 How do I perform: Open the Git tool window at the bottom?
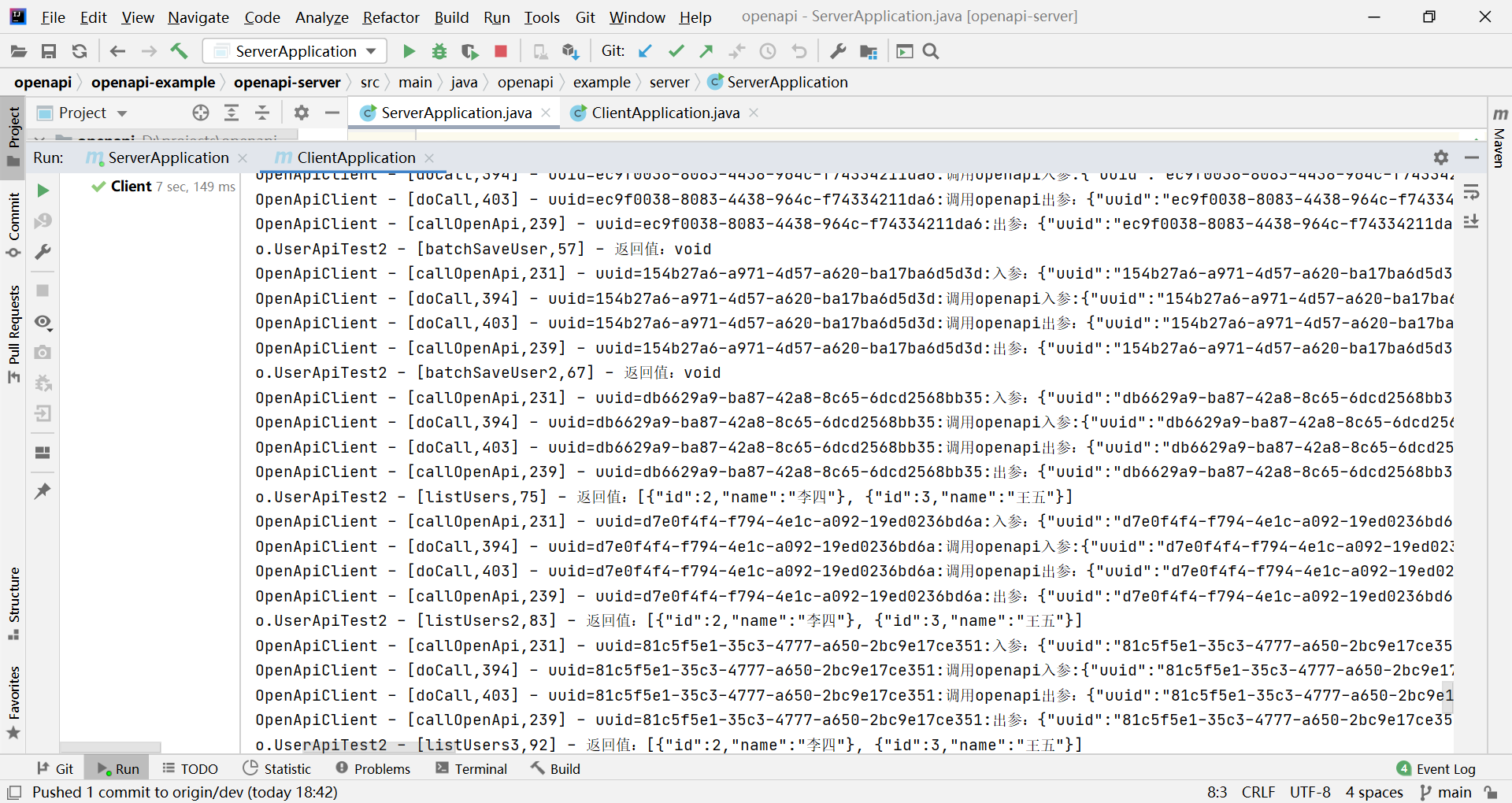[x=55, y=768]
